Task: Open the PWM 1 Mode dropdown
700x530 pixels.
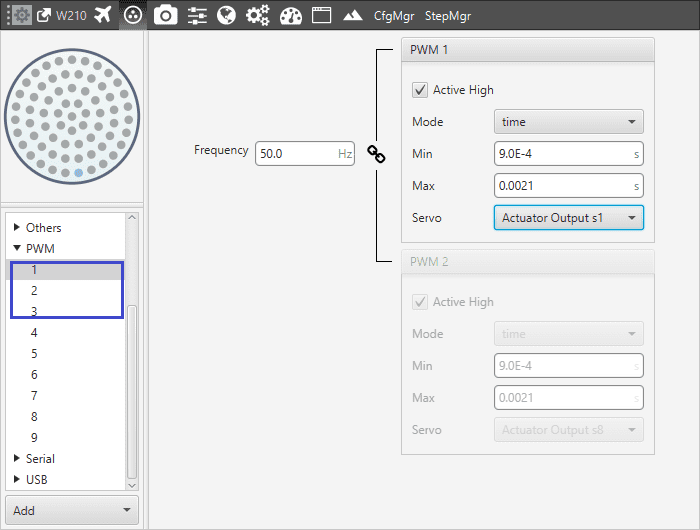Action: 568,122
